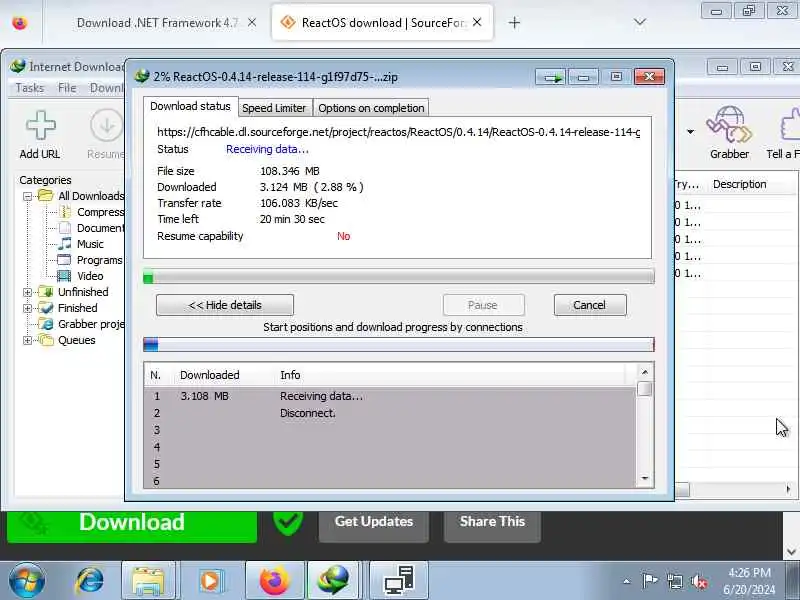This screenshot has width=800, height=600.
Task: Open the Tasks menu in IDM
Action: coord(30,88)
